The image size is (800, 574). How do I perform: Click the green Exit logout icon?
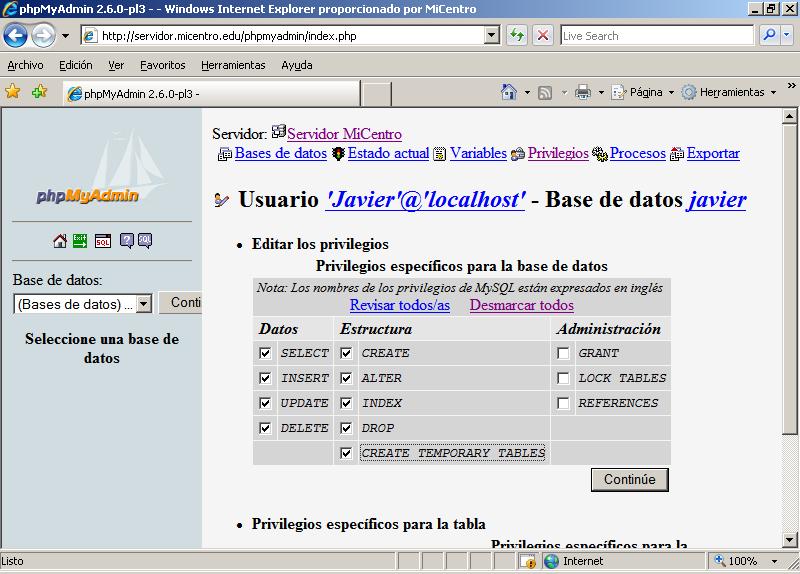click(82, 240)
